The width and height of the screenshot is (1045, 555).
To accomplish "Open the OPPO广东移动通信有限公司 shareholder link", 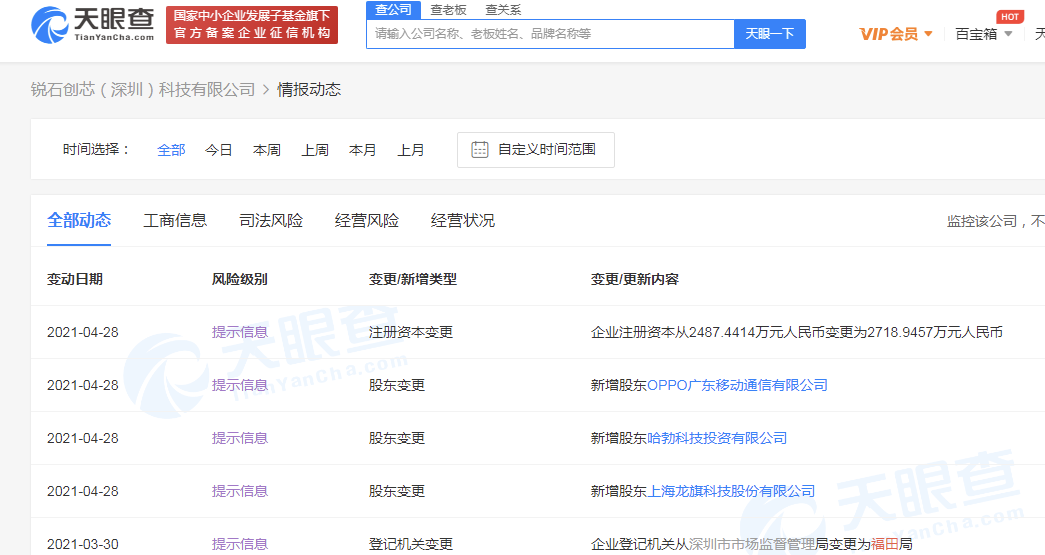I will [737, 385].
